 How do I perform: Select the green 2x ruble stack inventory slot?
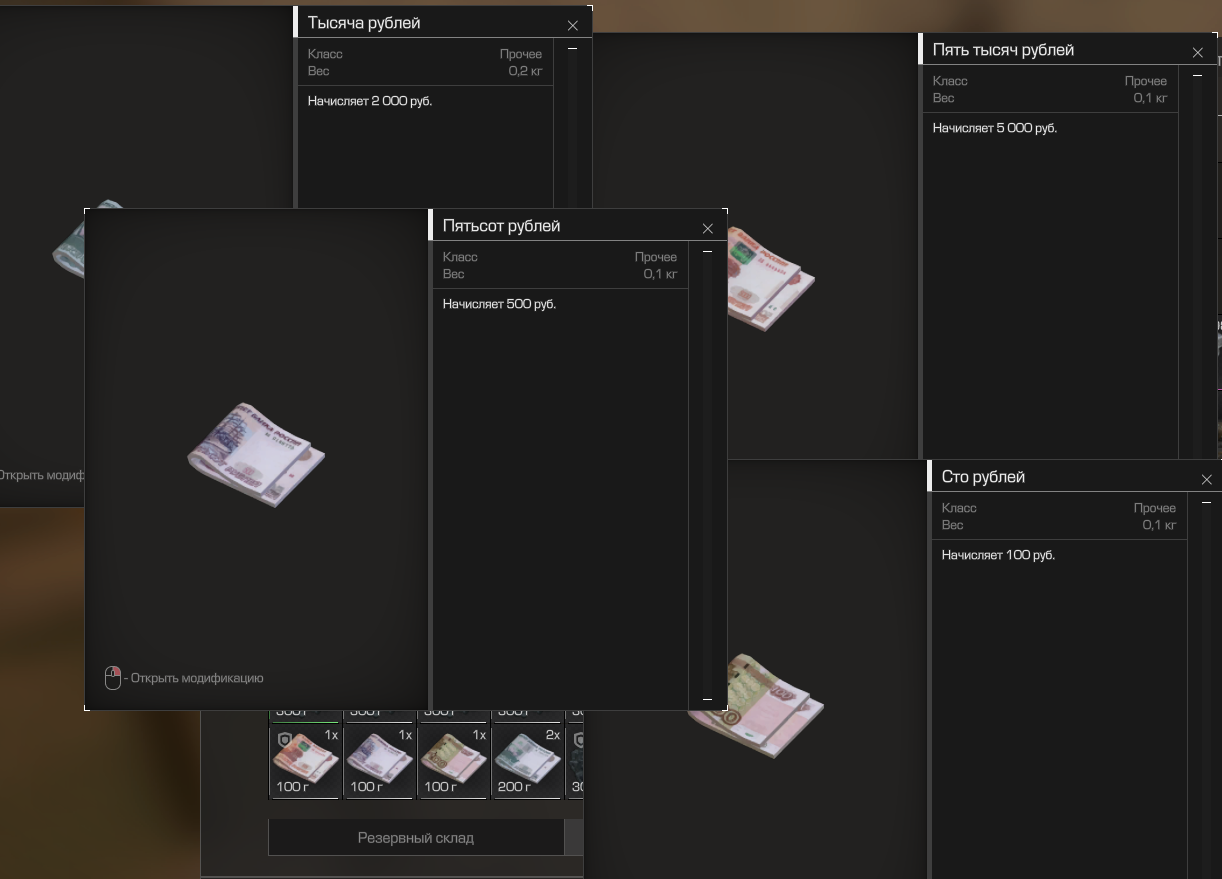(527, 761)
